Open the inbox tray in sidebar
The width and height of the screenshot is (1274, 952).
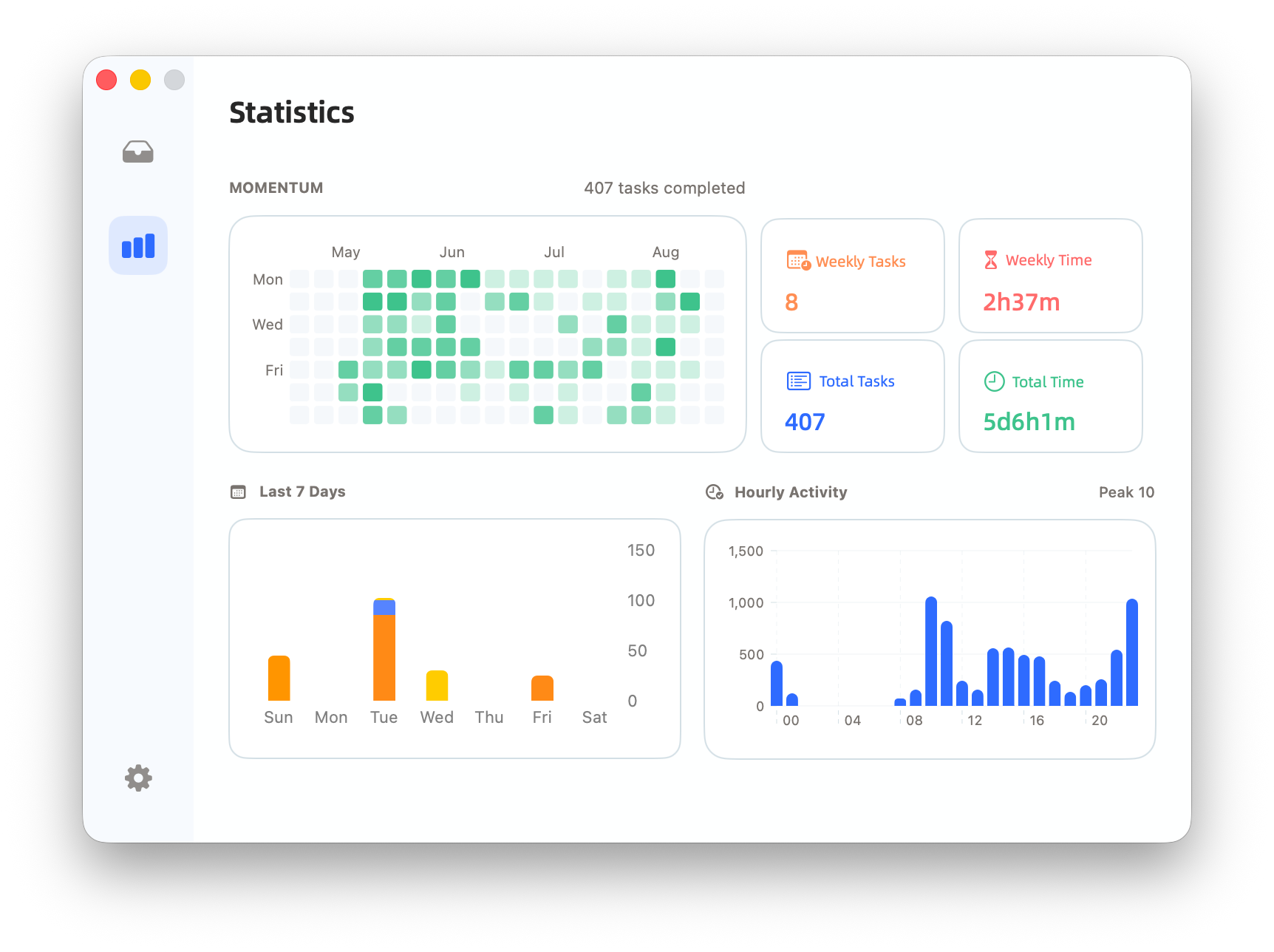138,152
